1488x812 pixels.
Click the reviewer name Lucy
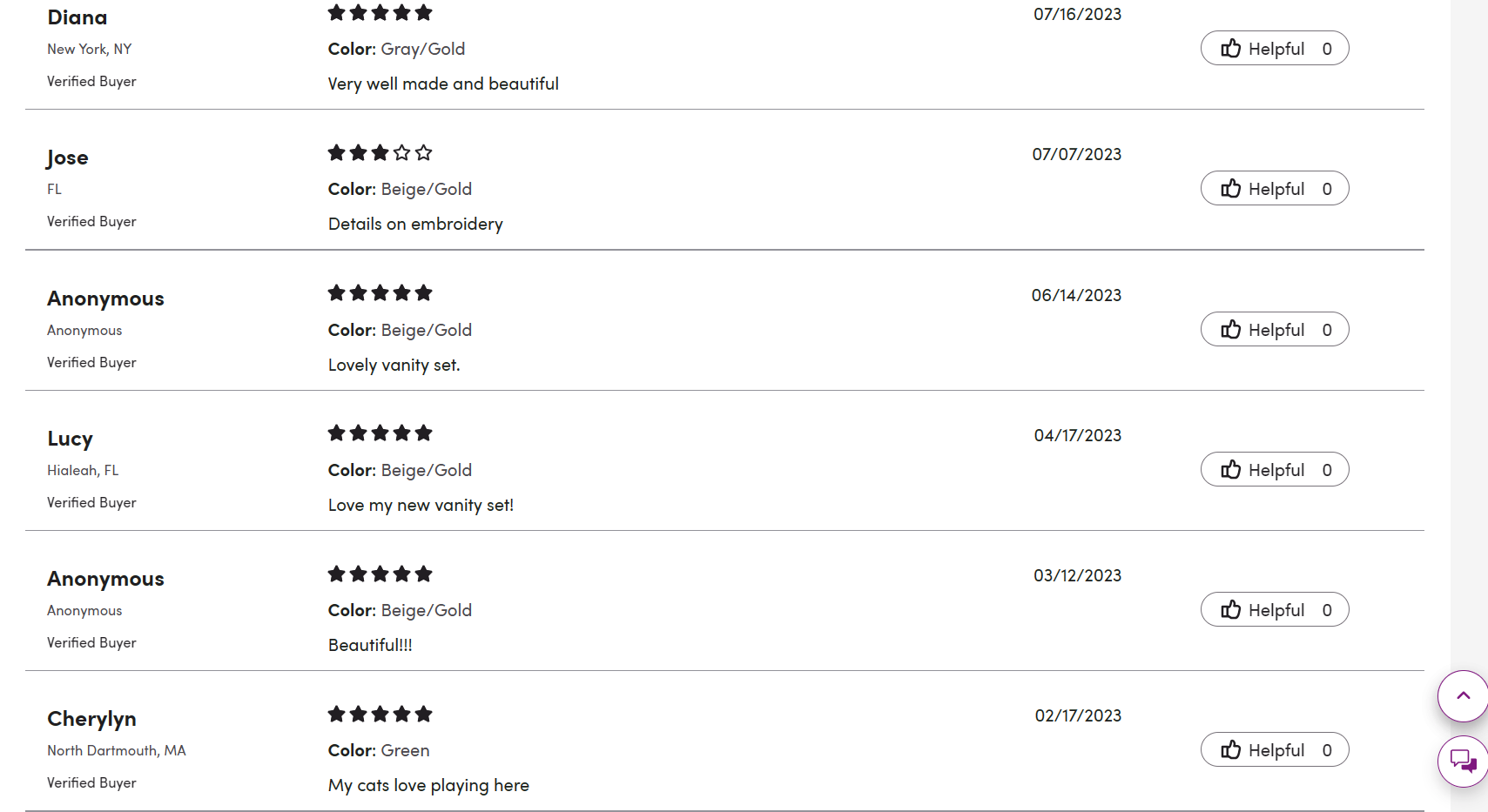pyautogui.click(x=70, y=439)
